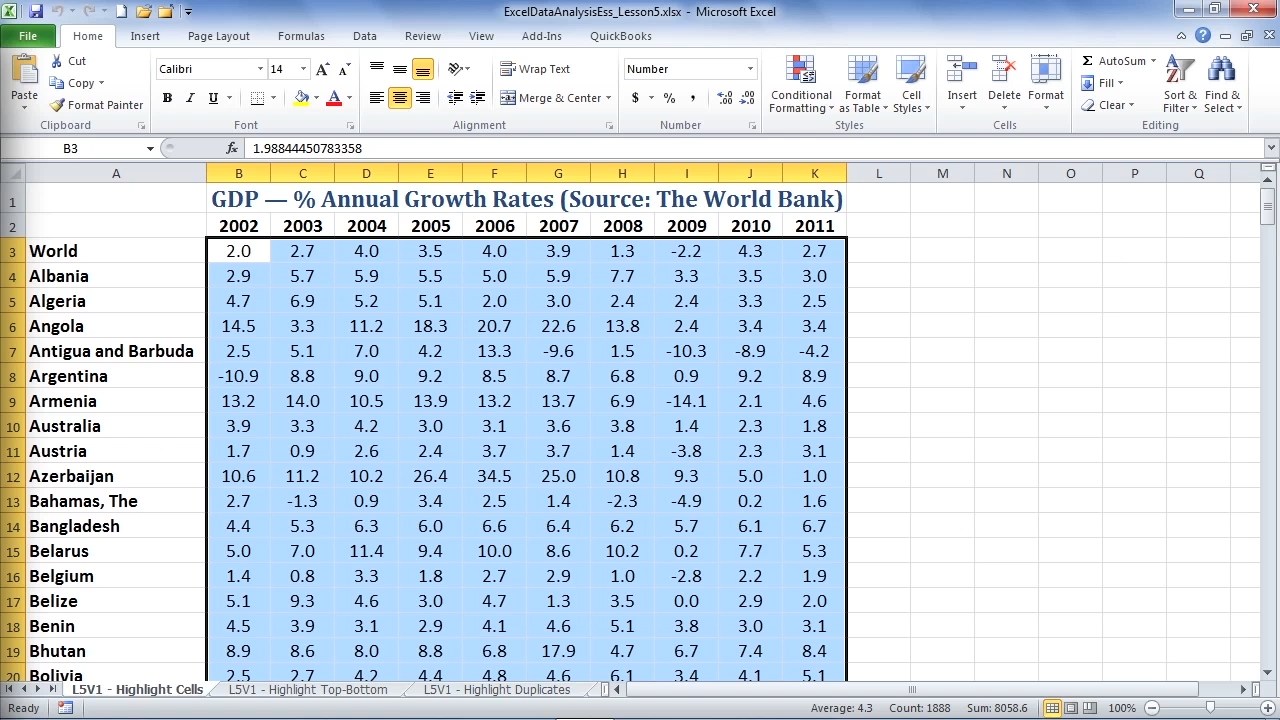This screenshot has height=720, width=1280.
Task: Open Find & Select binoculars menu
Action: click(x=1222, y=85)
